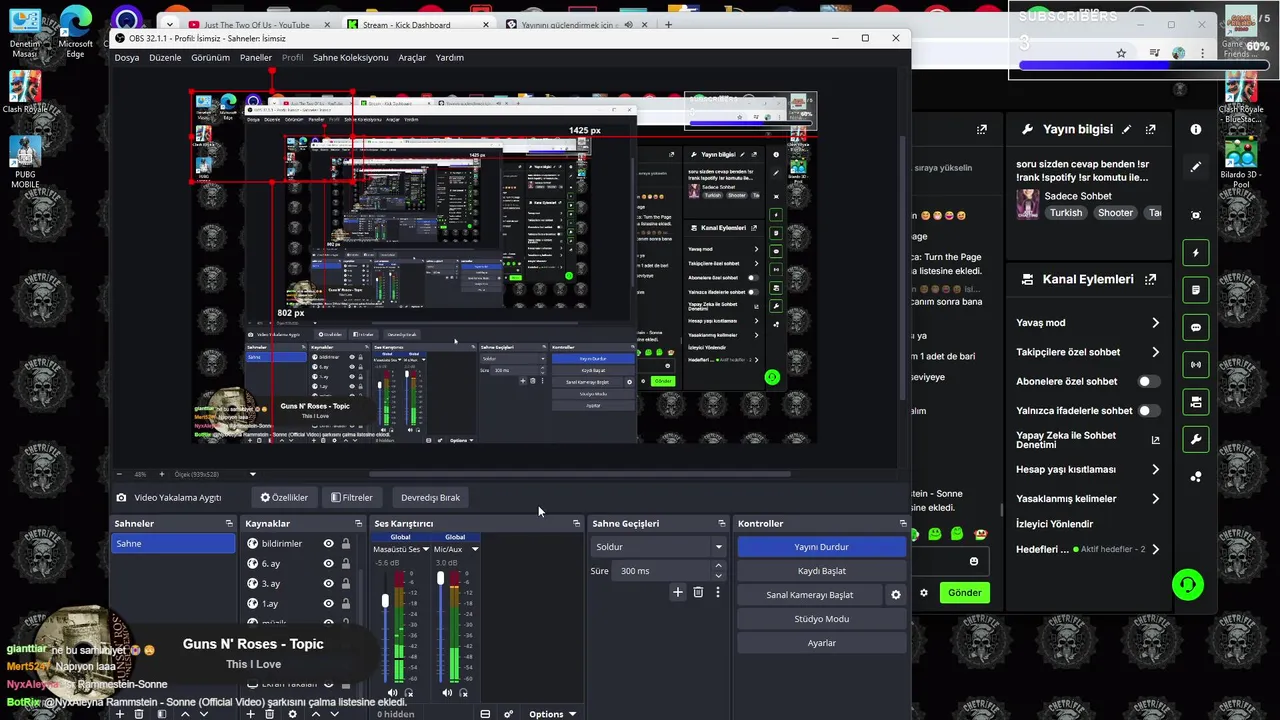Move selected source up in Kaynaklar

pos(316,714)
